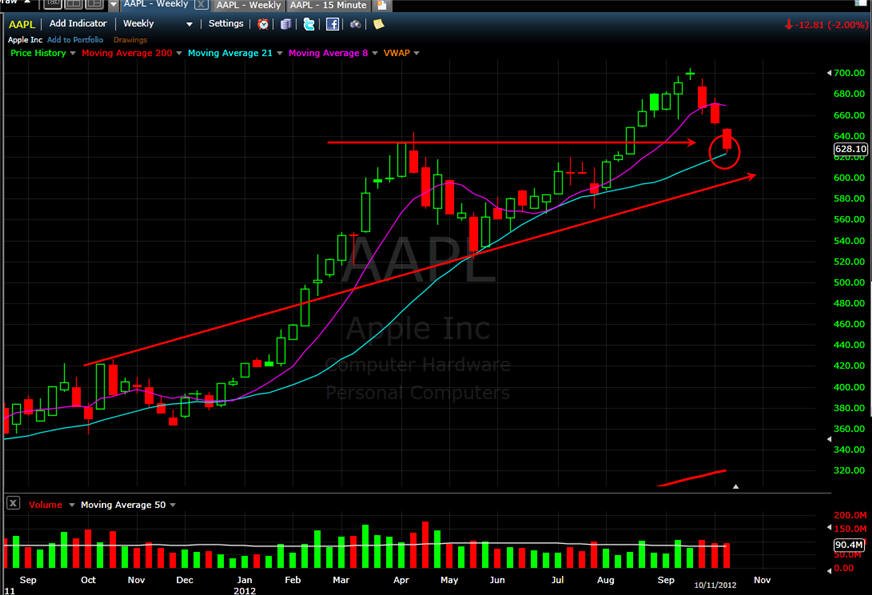Open the yellow sticky note icon
This screenshot has height=595, width=872.
tap(379, 24)
